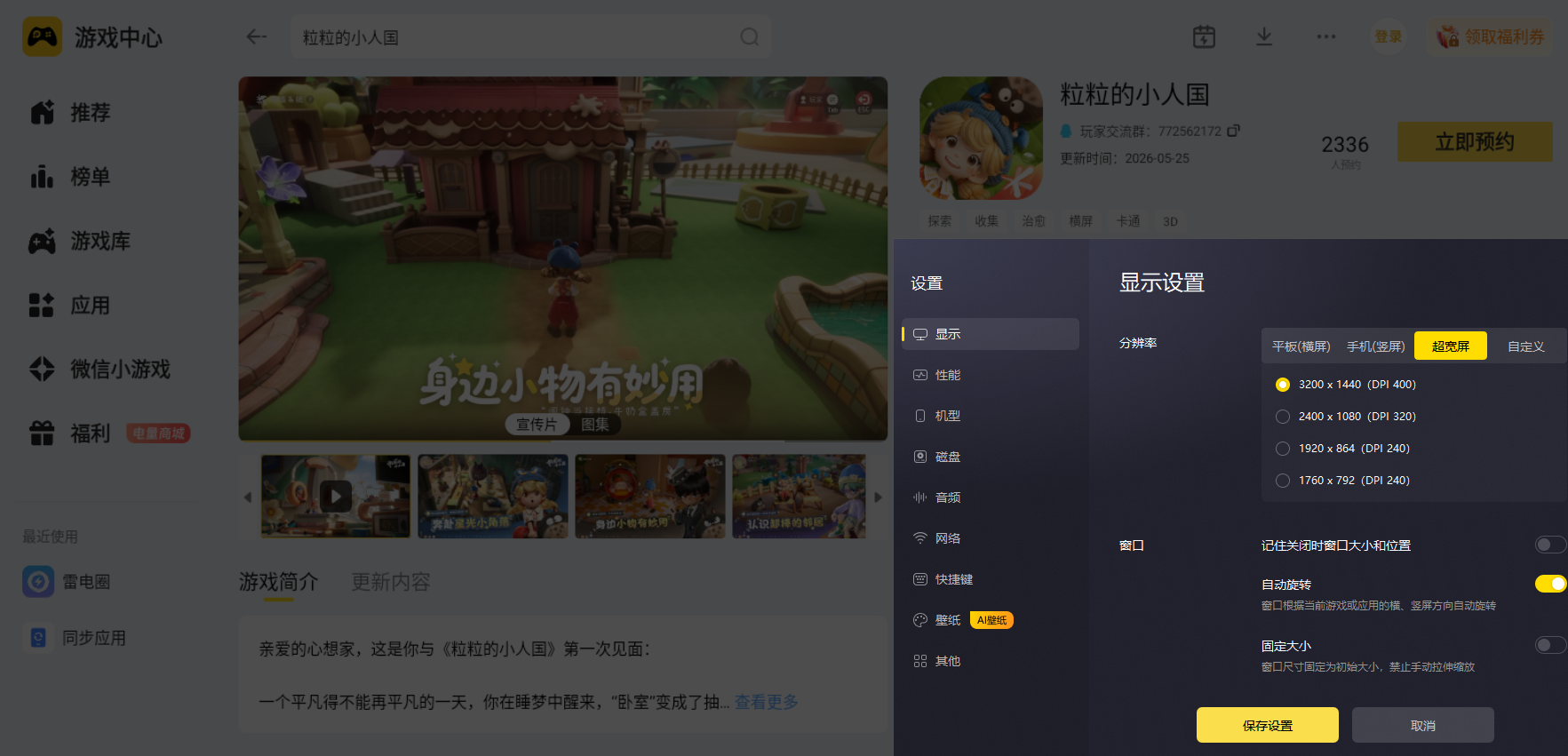
Task: Open the second screenshot thumbnail
Action: pyautogui.click(x=493, y=497)
